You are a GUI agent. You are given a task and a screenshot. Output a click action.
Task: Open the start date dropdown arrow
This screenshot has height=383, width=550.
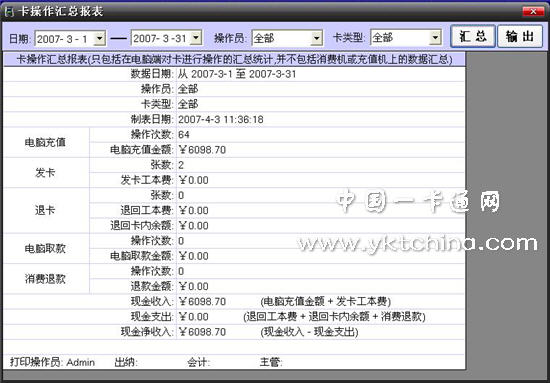pos(100,38)
